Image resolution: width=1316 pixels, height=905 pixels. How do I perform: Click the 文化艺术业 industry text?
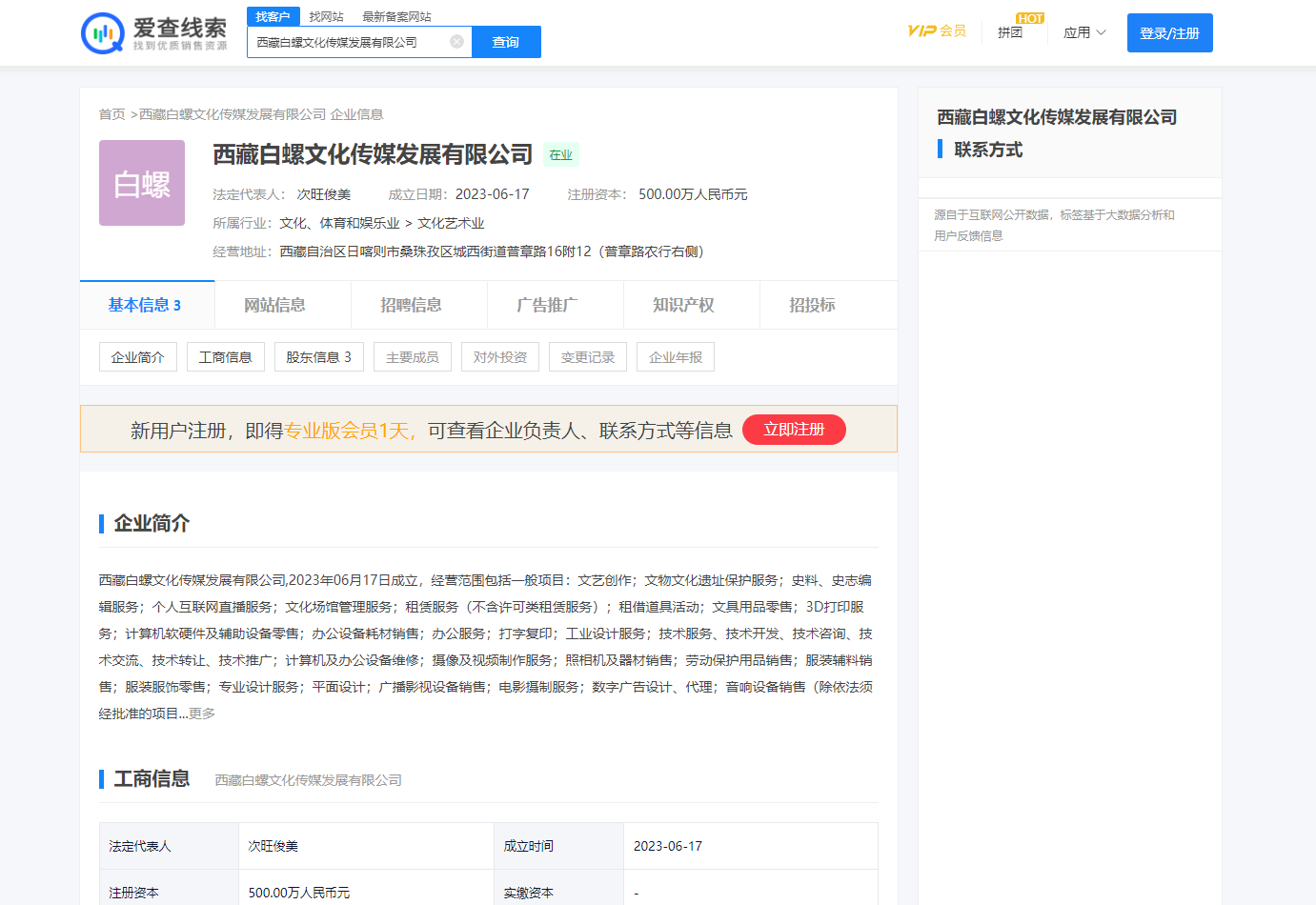pyautogui.click(x=451, y=223)
